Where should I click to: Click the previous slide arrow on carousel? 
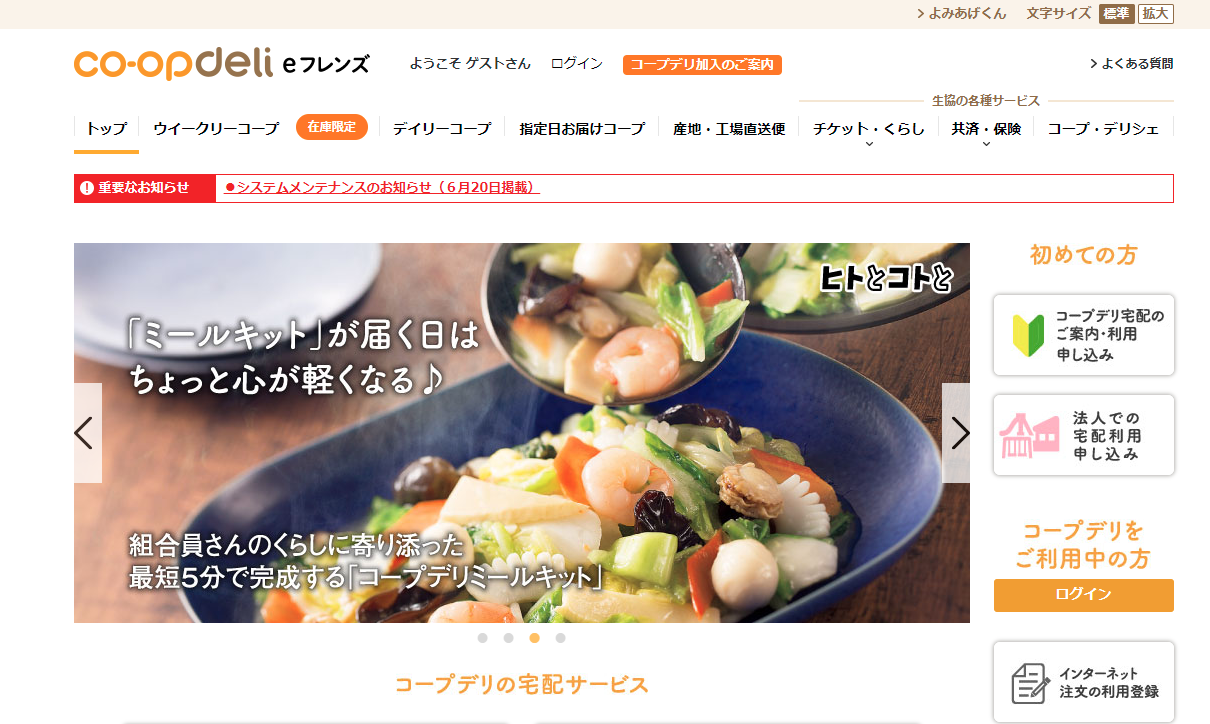[86, 433]
